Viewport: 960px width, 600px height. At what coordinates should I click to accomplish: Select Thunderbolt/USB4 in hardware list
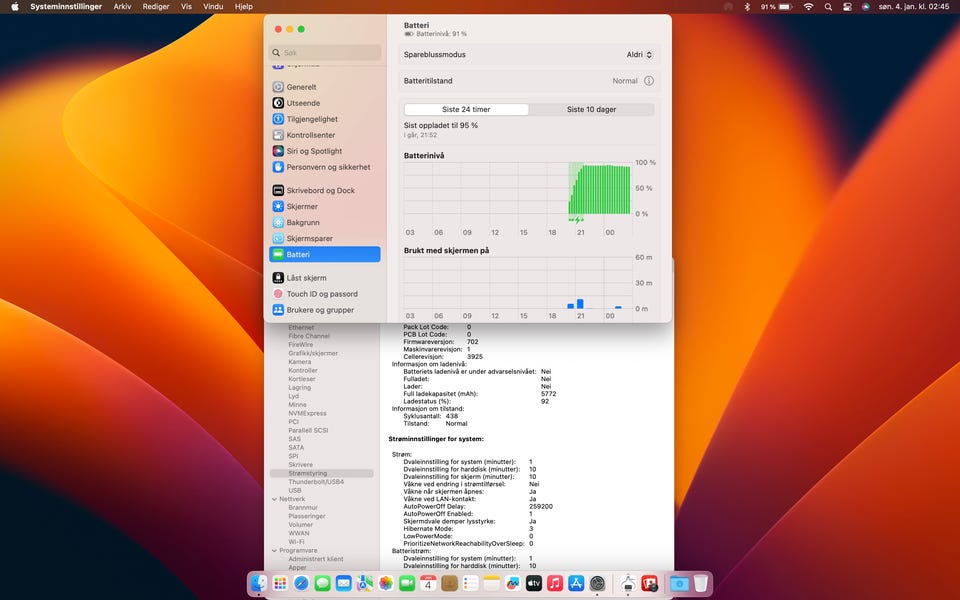coord(315,482)
